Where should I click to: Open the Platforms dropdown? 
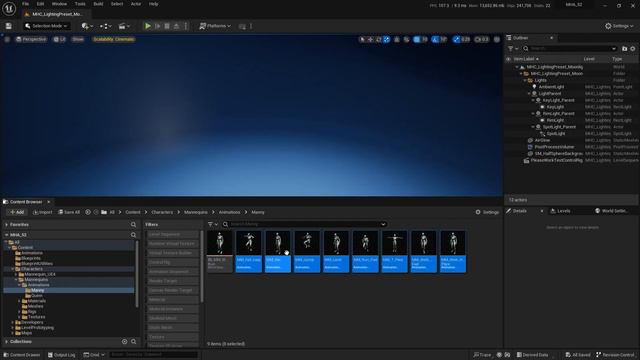tap(215, 26)
